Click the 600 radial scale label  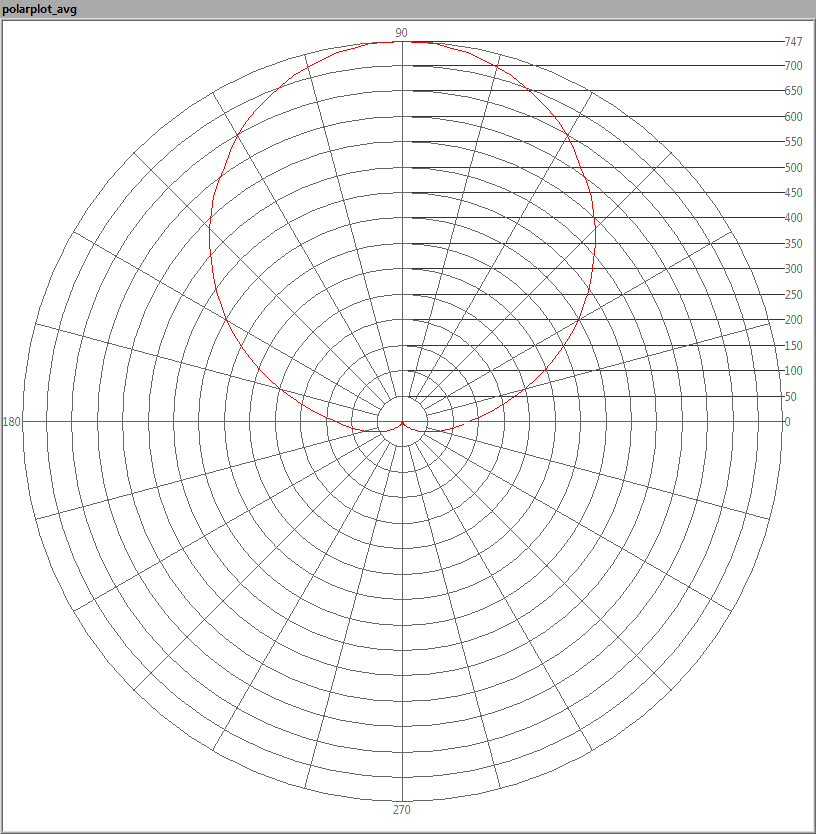793,117
